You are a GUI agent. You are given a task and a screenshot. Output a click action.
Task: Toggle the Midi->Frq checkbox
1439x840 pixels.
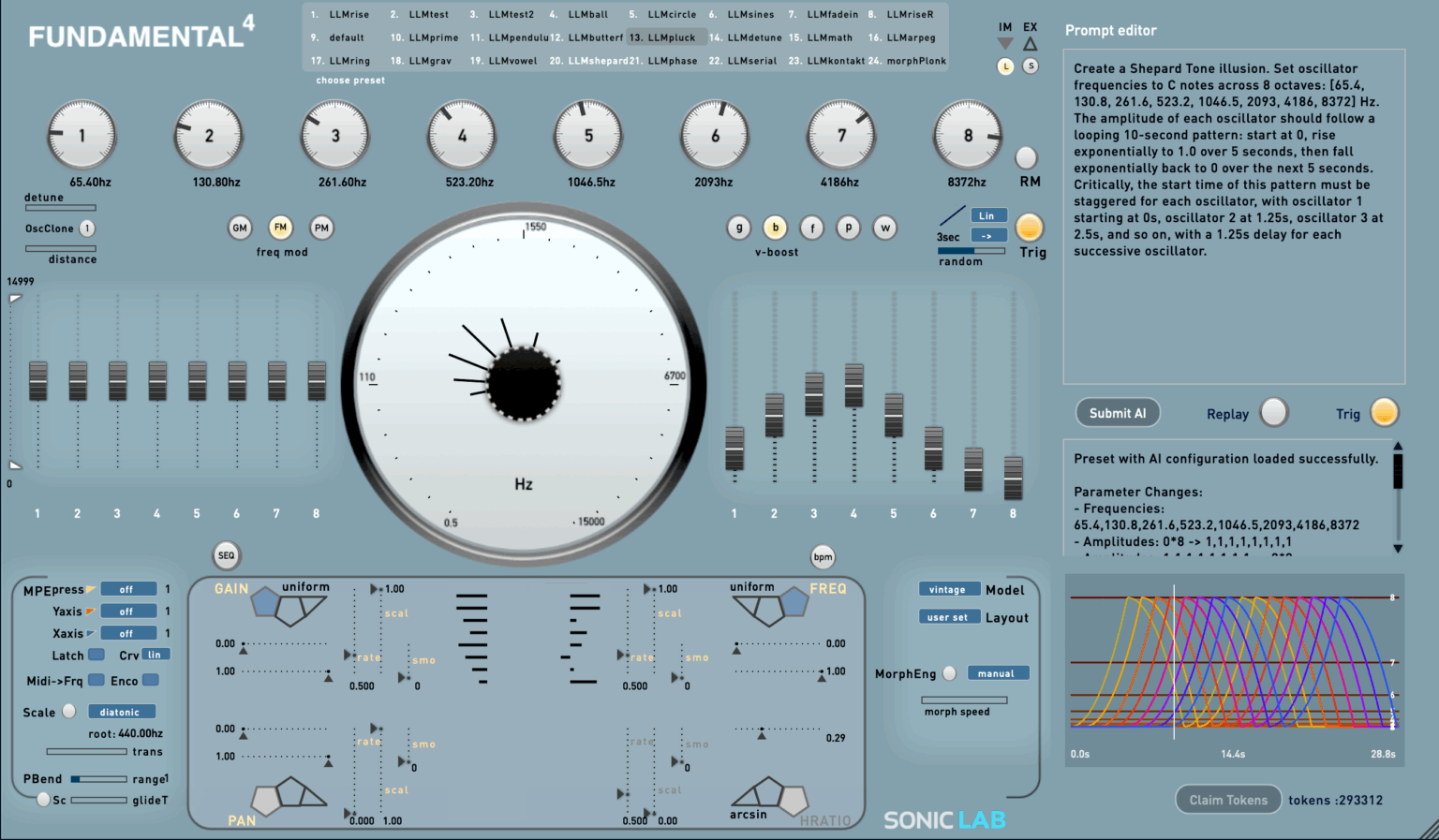click(x=96, y=680)
